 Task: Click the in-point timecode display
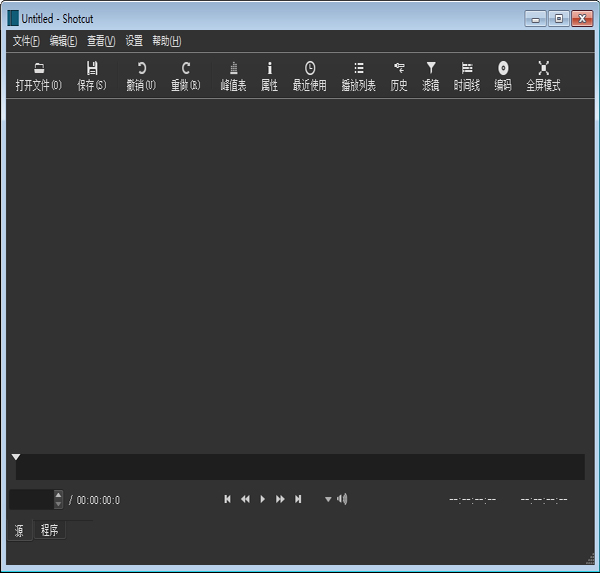point(472,500)
